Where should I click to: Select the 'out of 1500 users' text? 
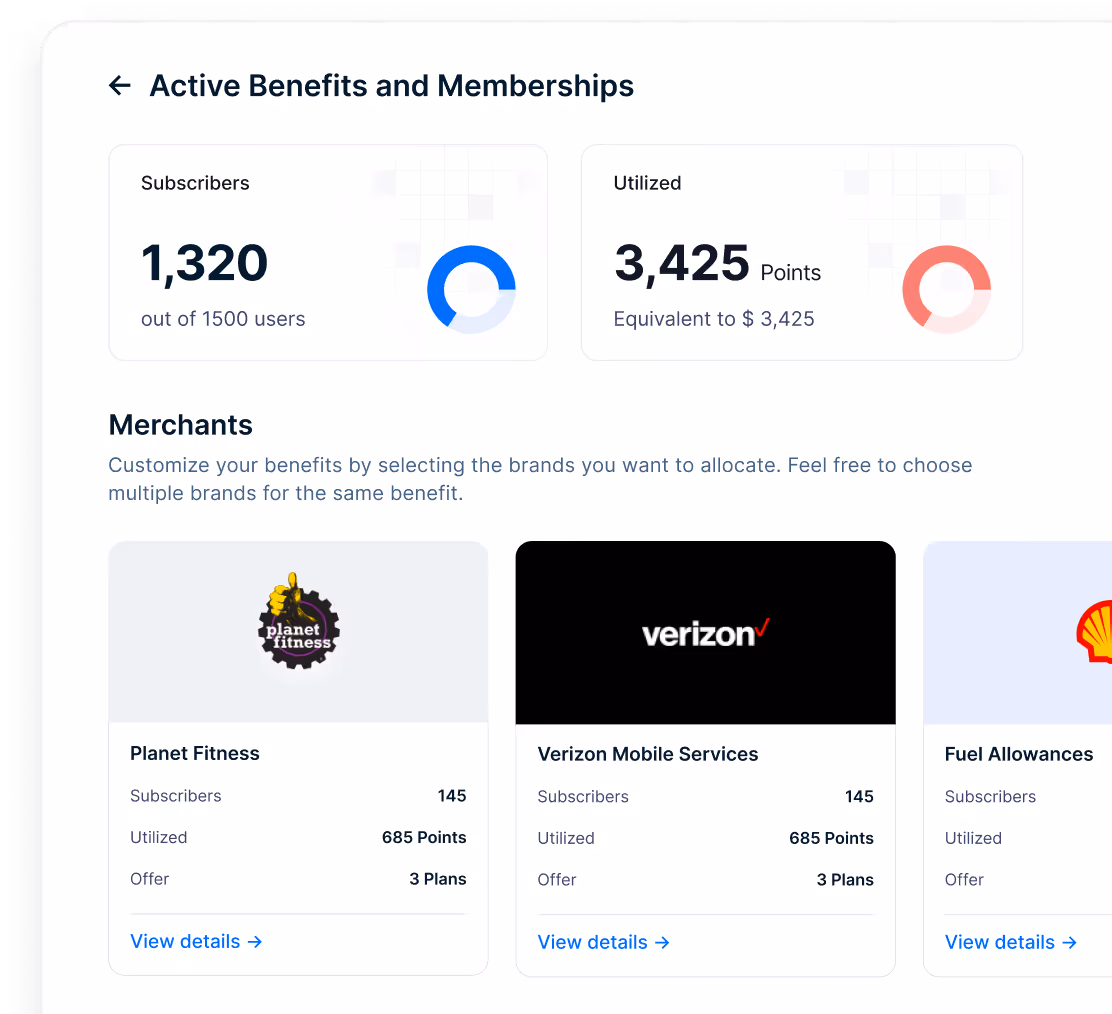point(223,319)
